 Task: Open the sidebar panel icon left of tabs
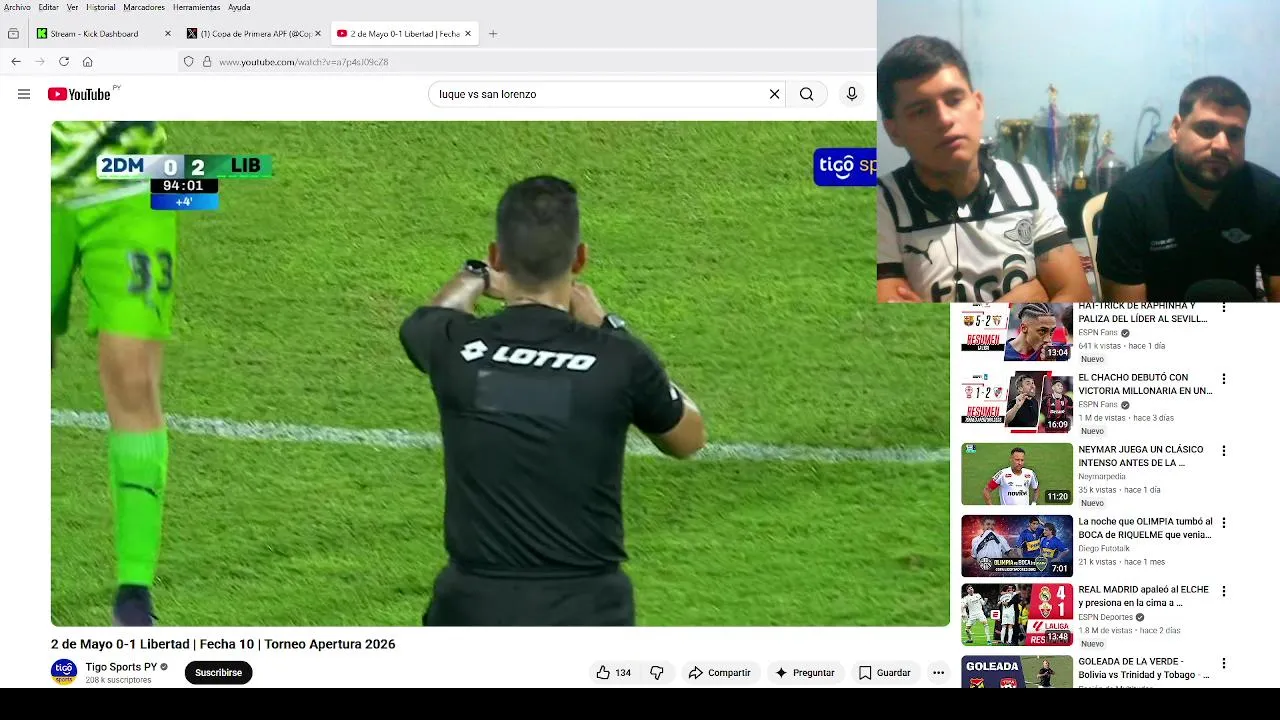point(13,34)
